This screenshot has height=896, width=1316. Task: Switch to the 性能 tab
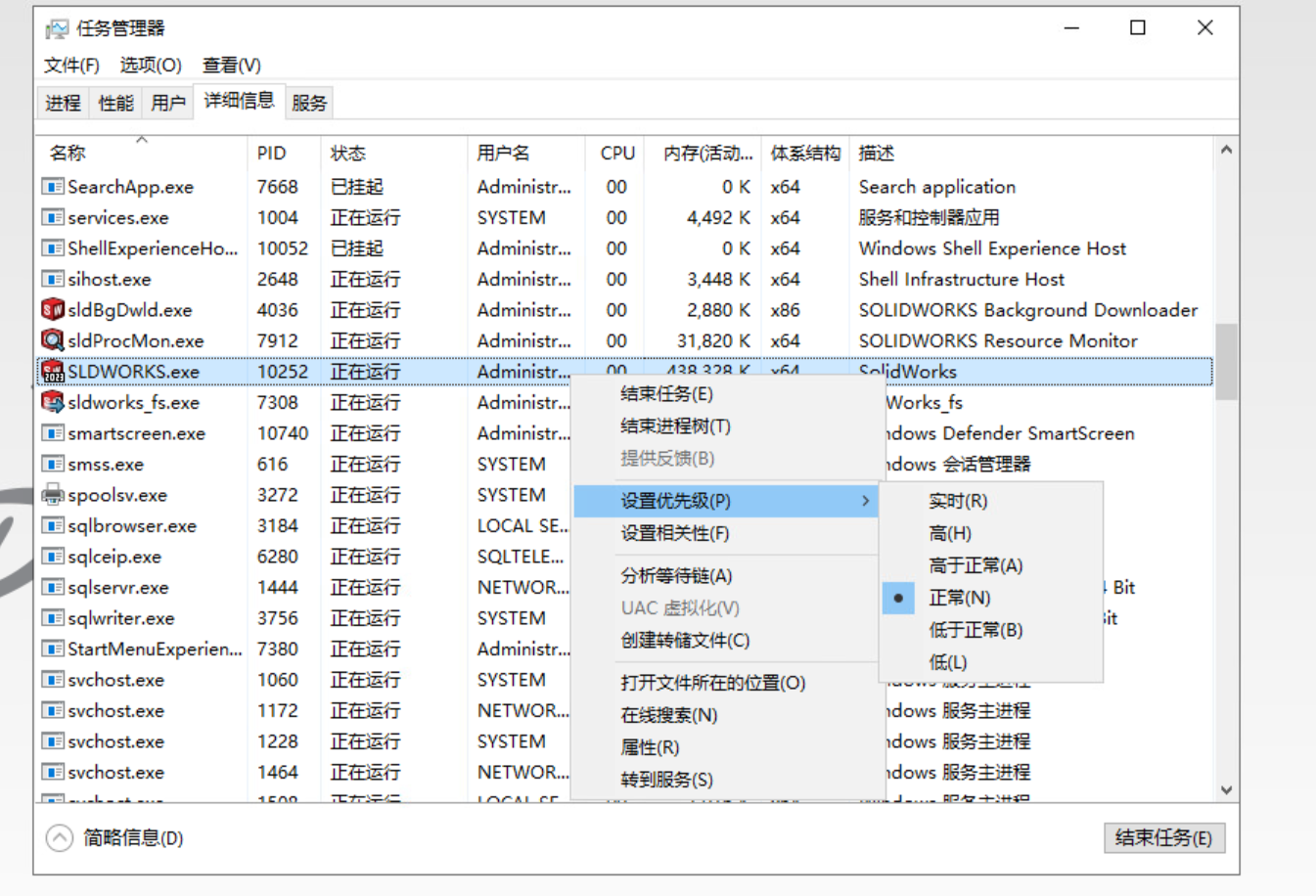coord(115,103)
